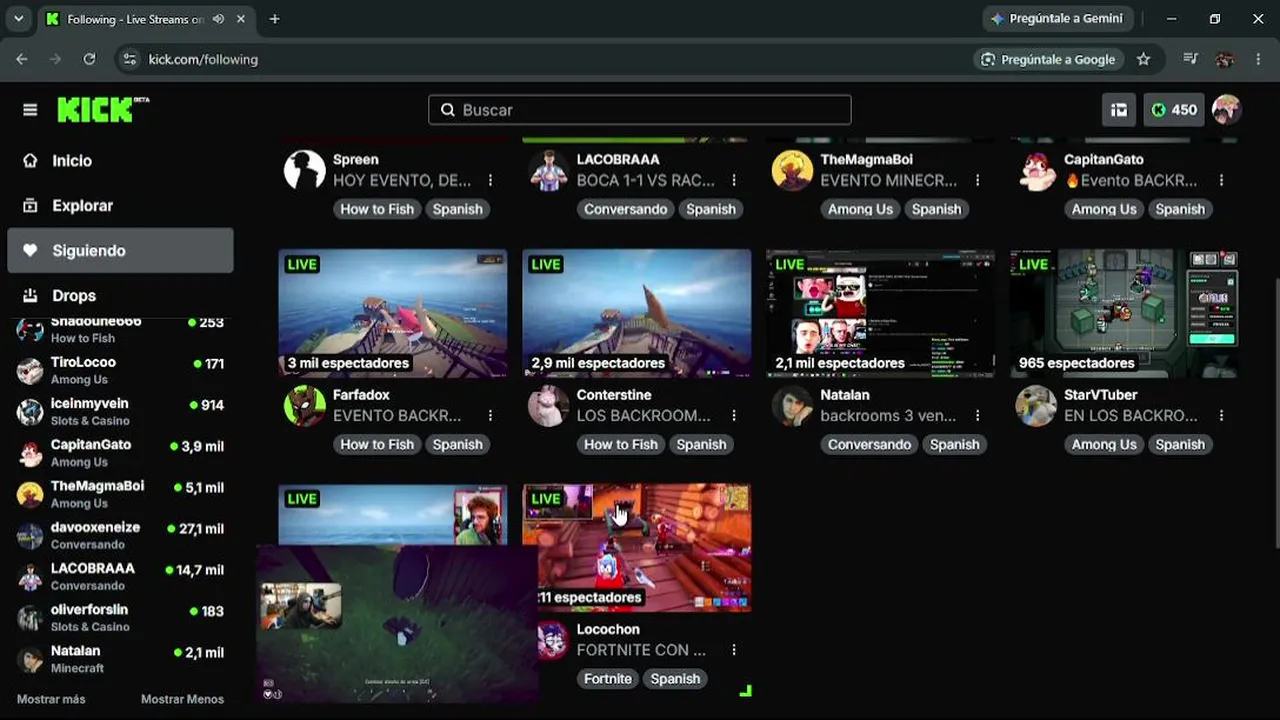Open options menu for Spreen stream
1280x720 pixels.
[490, 181]
